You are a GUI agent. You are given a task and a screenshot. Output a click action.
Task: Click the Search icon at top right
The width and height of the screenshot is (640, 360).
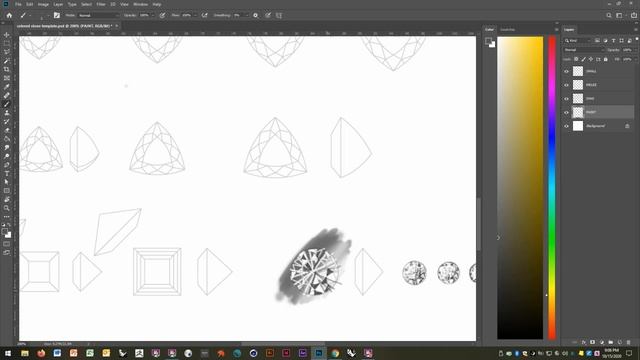coord(609,16)
